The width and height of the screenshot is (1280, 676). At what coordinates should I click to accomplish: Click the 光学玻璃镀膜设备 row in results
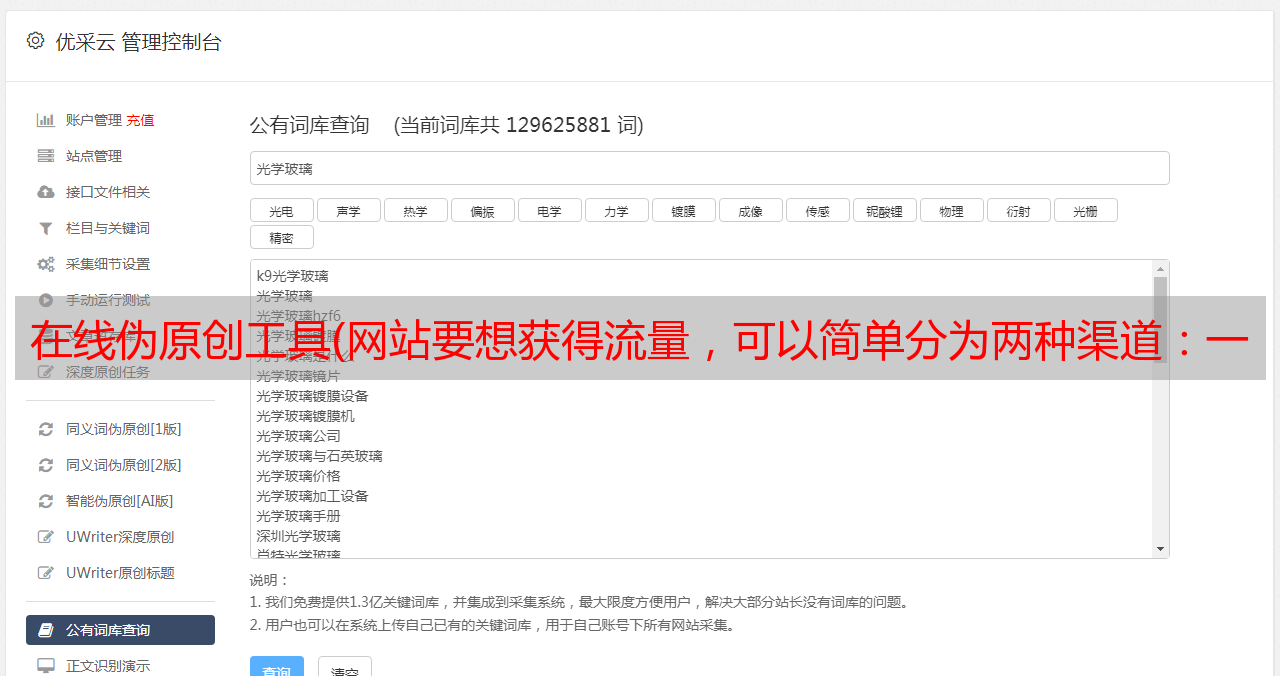(312, 396)
